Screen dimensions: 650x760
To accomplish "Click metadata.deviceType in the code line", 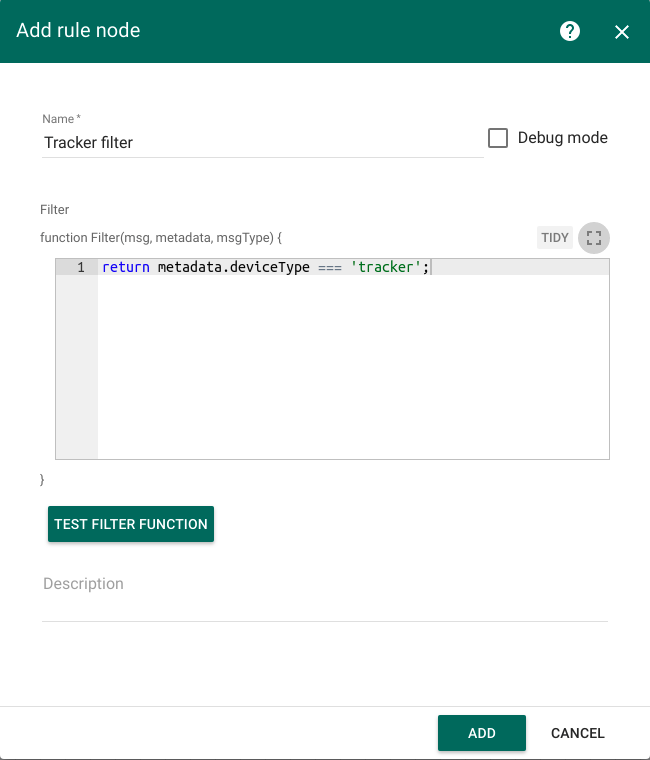I will click(234, 268).
